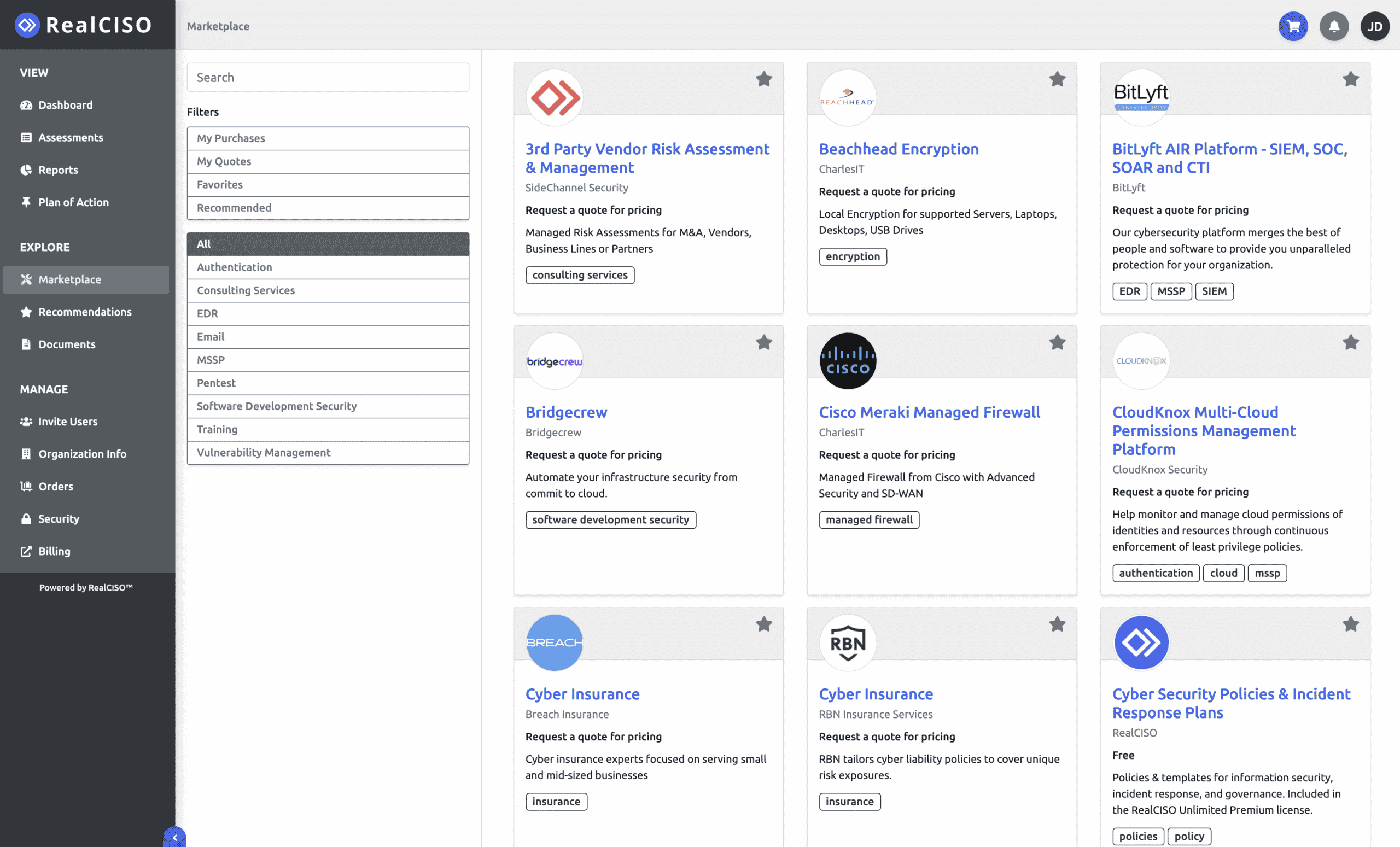This screenshot has height=847, width=1400.
Task: Click the encryption tag
Action: point(853,256)
